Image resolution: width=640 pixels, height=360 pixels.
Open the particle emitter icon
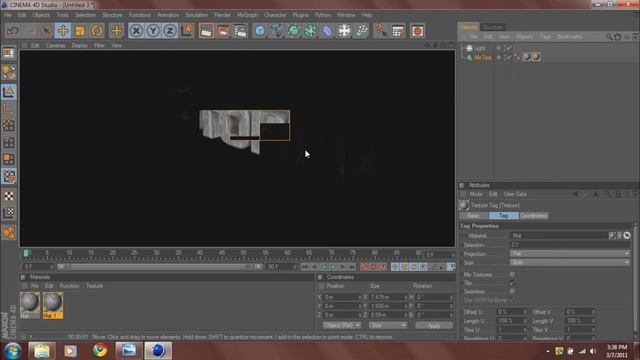click(x=361, y=31)
